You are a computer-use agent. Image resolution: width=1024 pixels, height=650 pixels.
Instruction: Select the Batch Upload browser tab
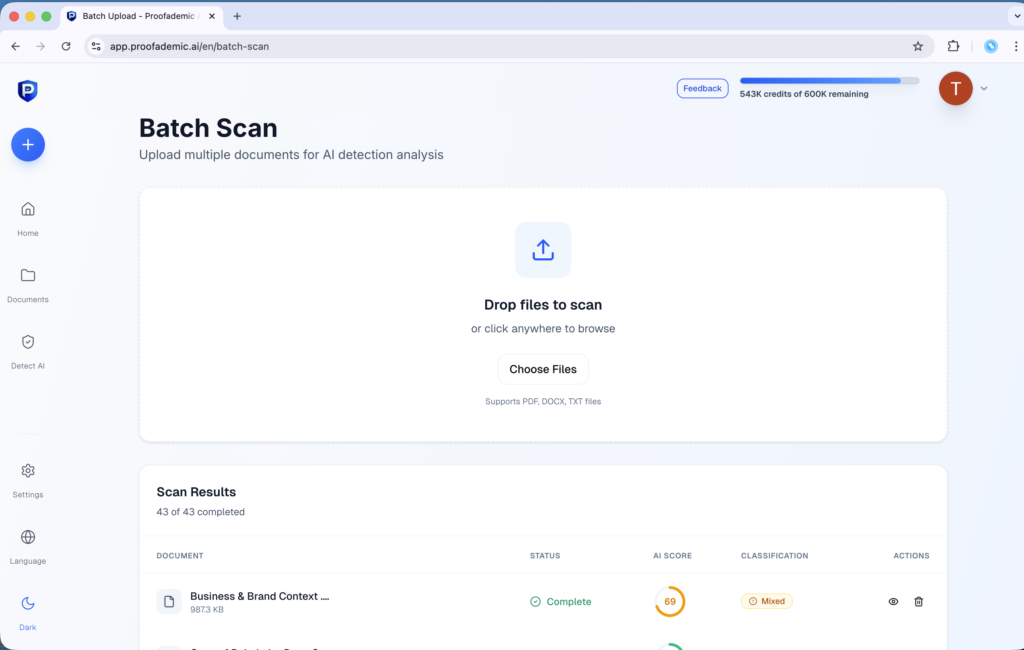[x=142, y=16]
